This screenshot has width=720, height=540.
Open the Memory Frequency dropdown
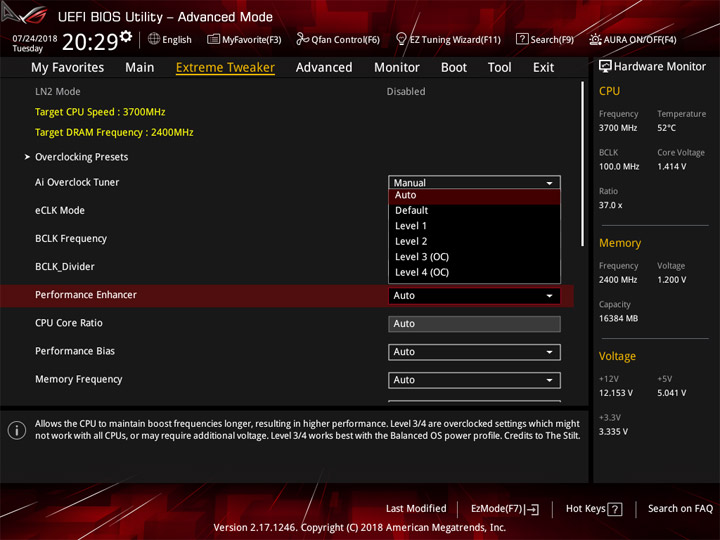pyautogui.click(x=474, y=380)
